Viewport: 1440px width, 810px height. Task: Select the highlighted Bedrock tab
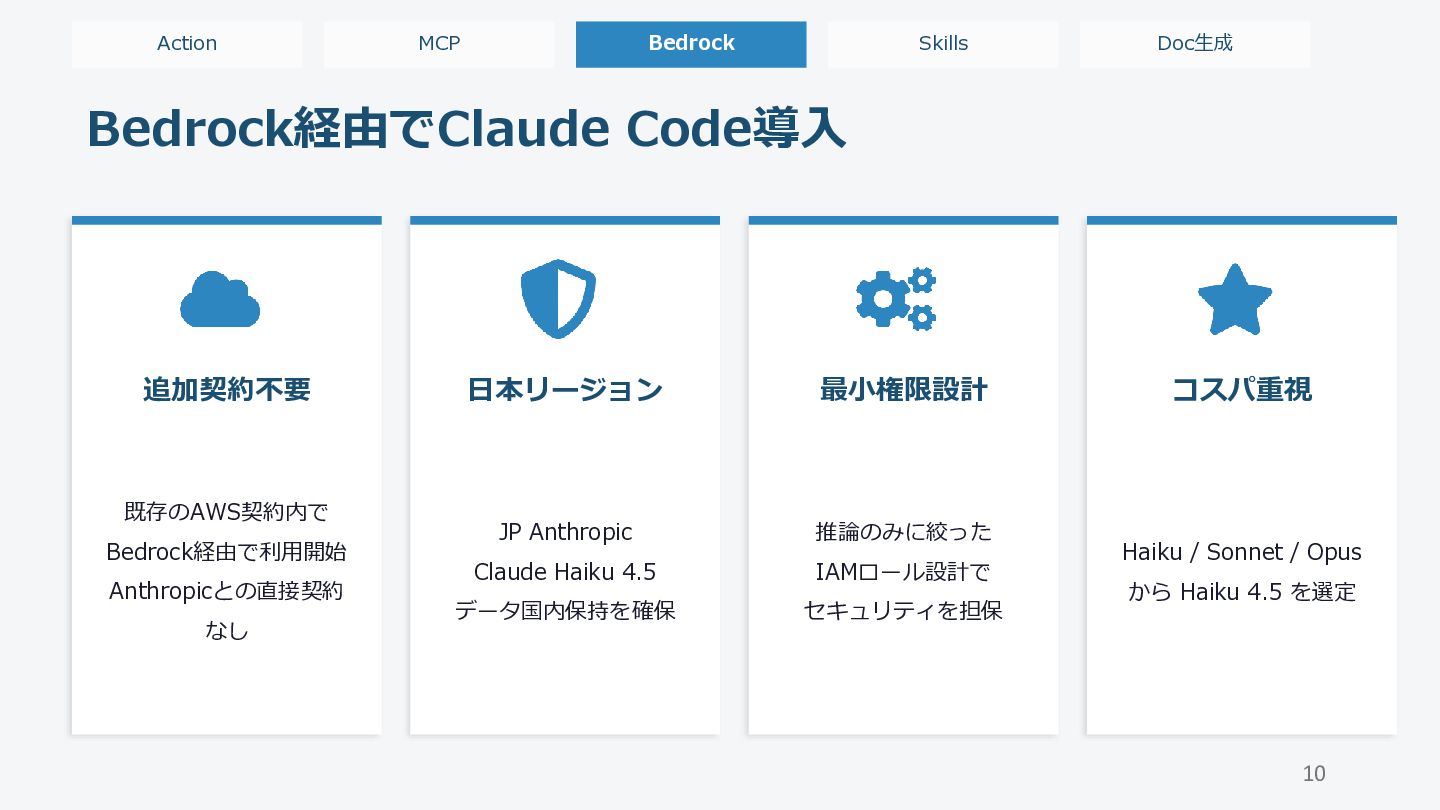[x=691, y=44]
